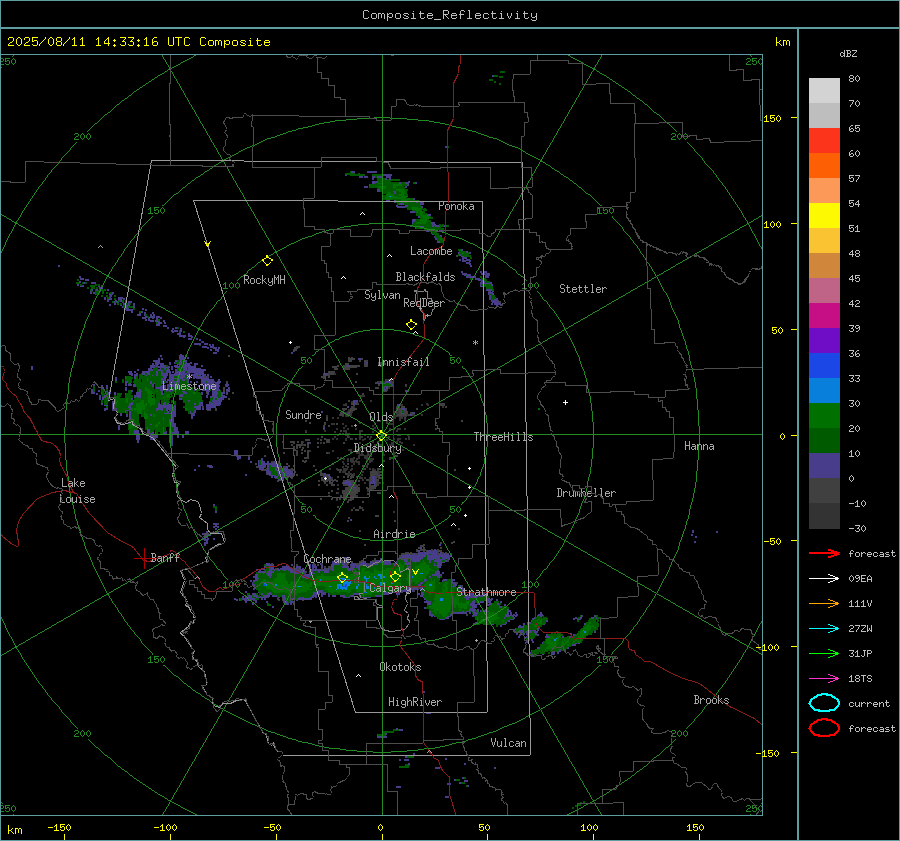Click the magenta 18TS arrow in the legend
The width and height of the screenshot is (900, 841).
(x=824, y=679)
